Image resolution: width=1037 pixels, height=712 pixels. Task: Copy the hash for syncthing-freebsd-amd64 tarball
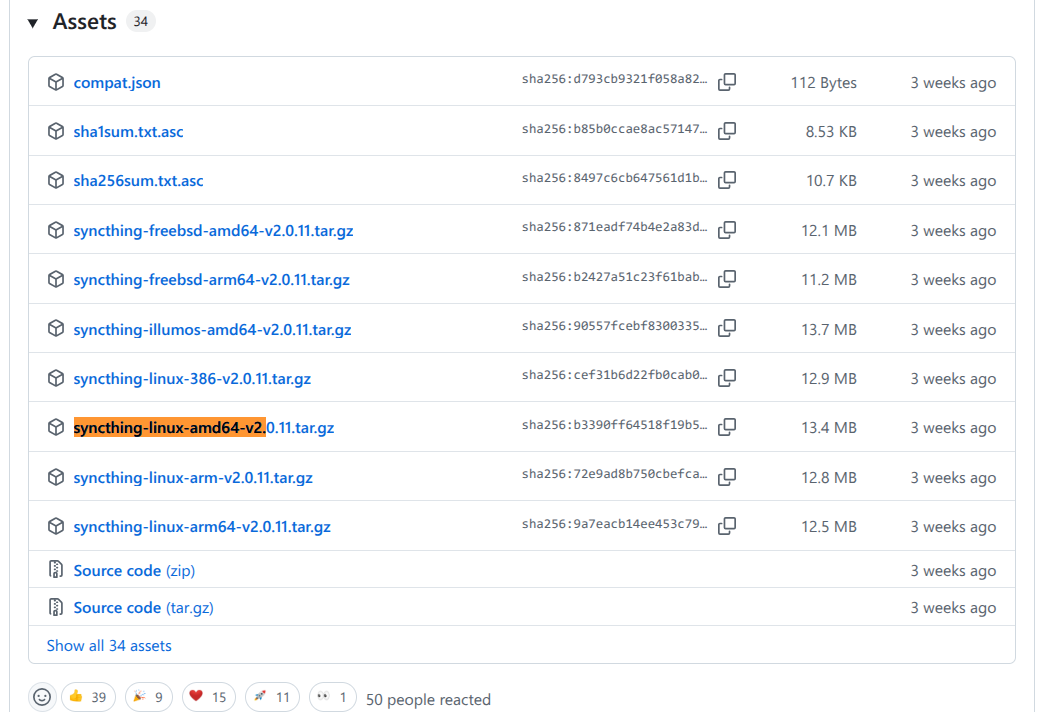click(x=727, y=230)
